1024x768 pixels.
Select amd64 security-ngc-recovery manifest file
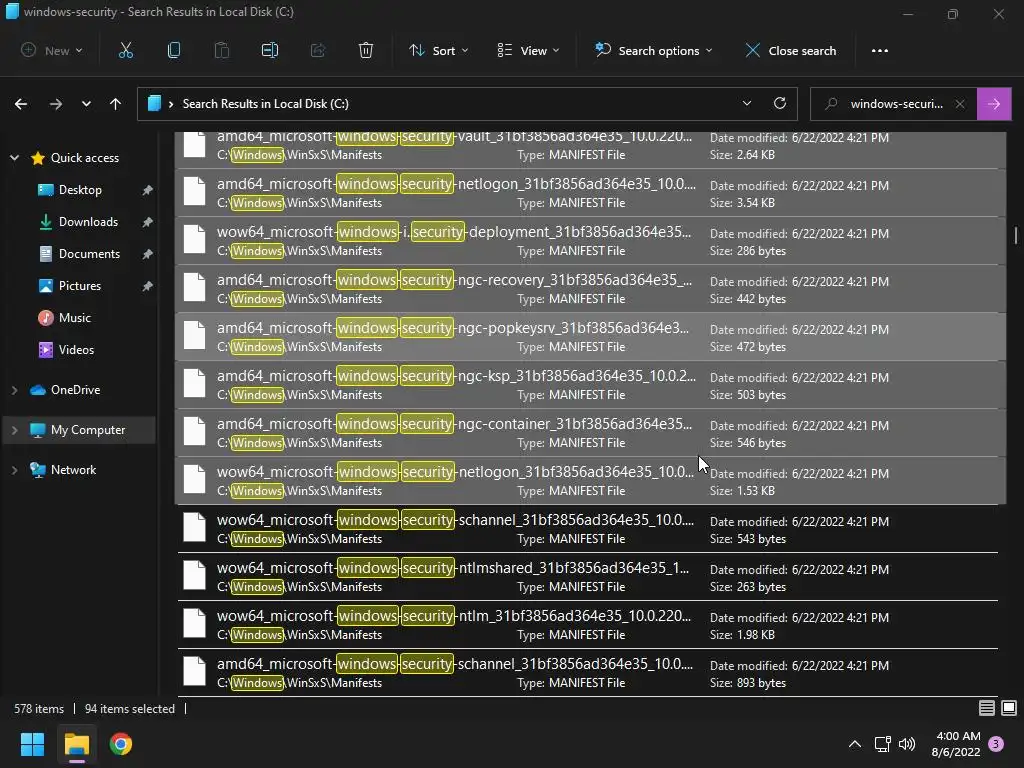coord(590,289)
